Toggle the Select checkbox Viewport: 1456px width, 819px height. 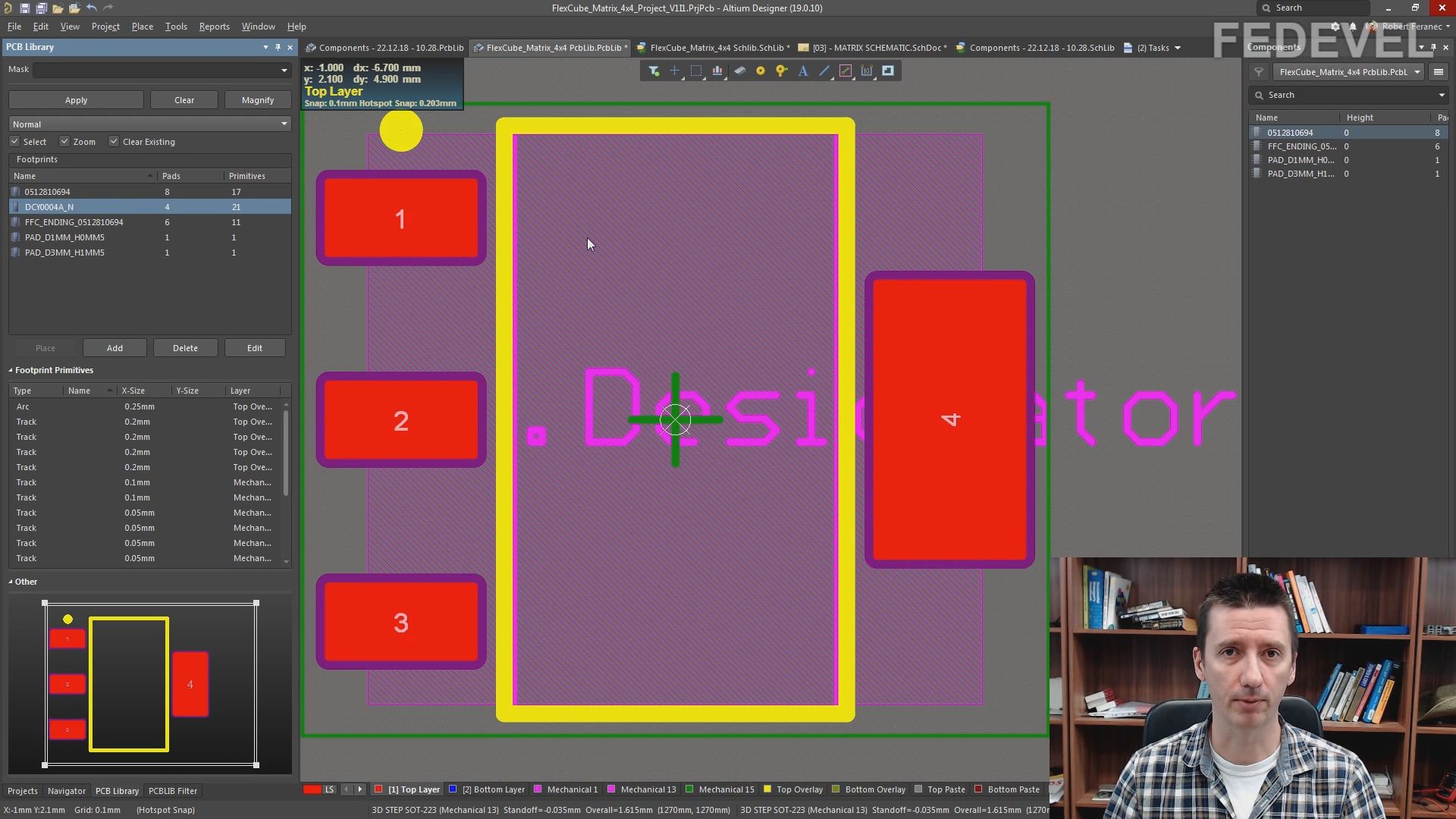coord(14,142)
